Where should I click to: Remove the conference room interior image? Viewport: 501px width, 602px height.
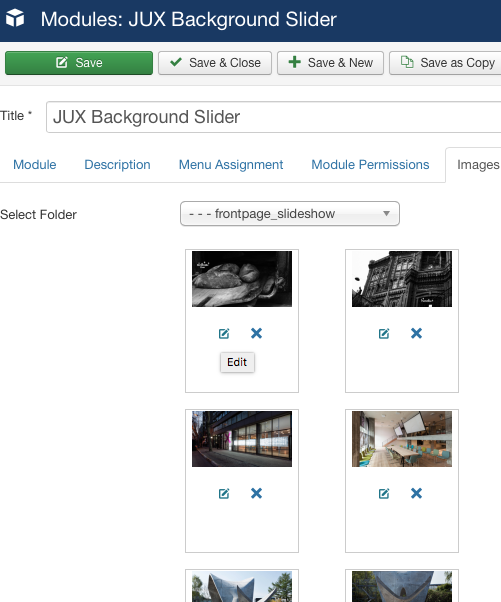click(416, 493)
